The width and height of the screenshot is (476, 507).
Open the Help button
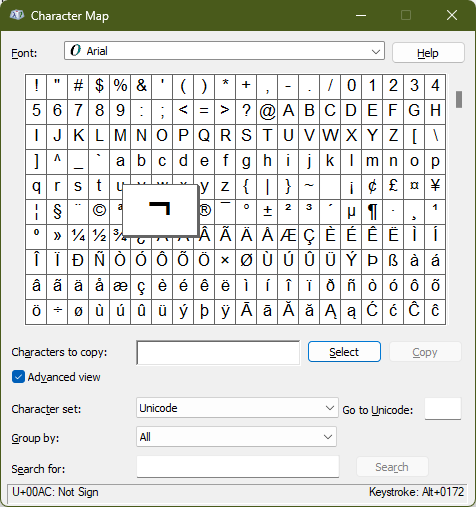pyautogui.click(x=428, y=53)
